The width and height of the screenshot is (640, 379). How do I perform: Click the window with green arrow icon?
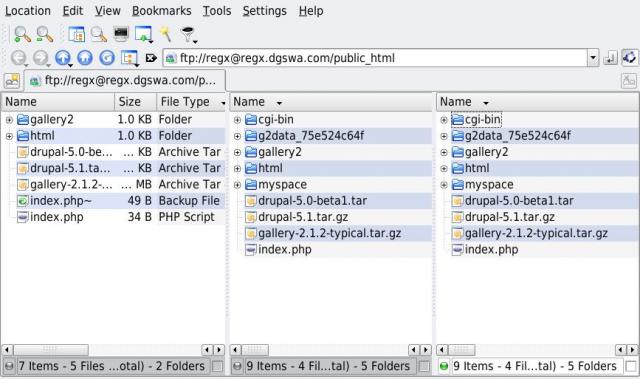(x=144, y=35)
